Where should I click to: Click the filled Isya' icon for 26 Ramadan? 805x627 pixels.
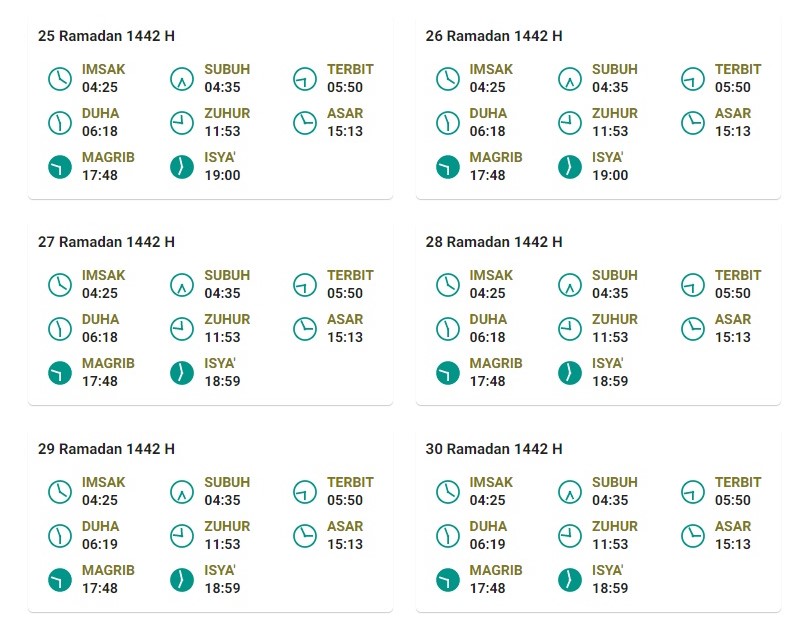tap(570, 167)
